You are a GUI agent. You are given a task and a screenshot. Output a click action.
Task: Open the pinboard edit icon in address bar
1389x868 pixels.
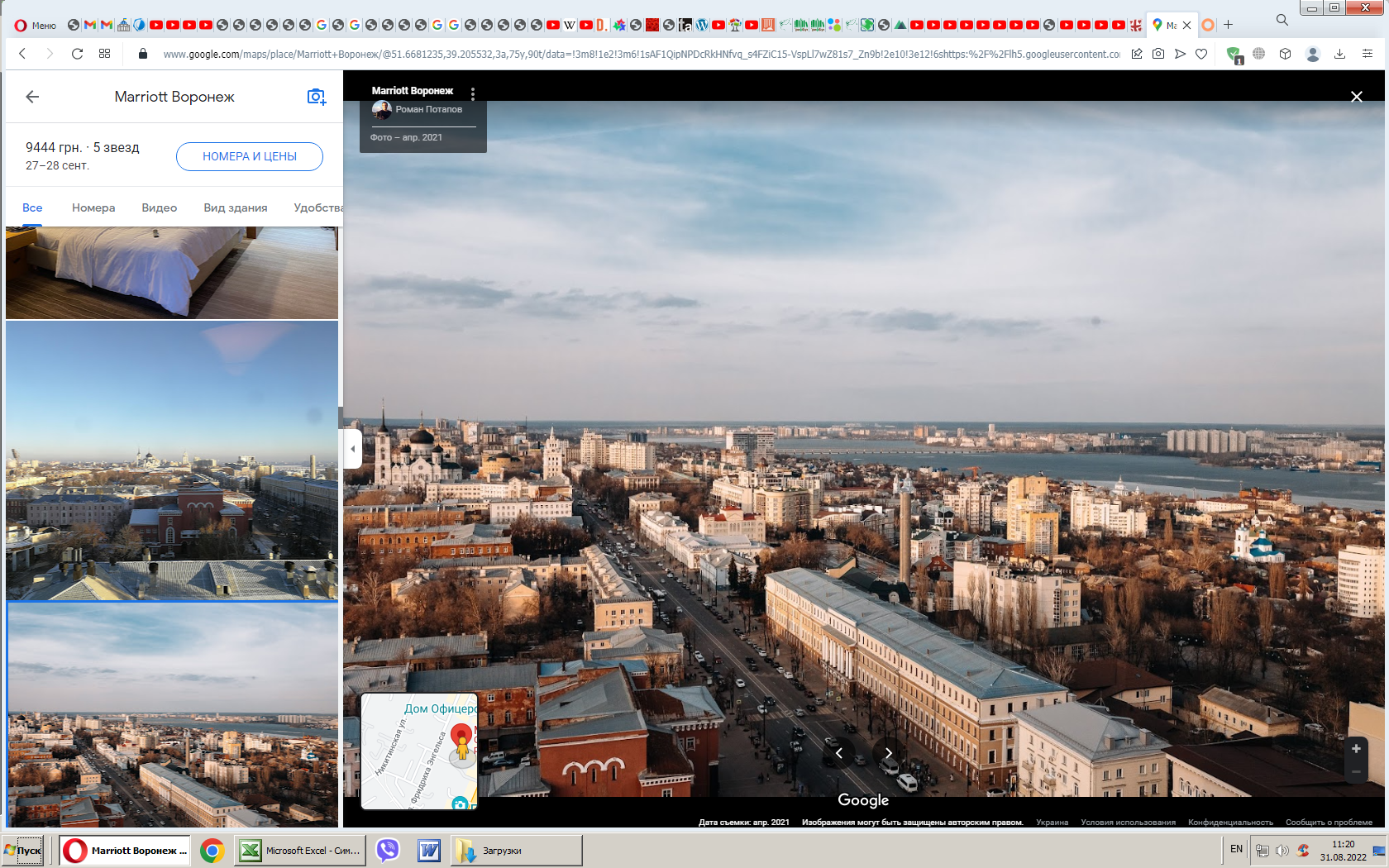point(1137,54)
